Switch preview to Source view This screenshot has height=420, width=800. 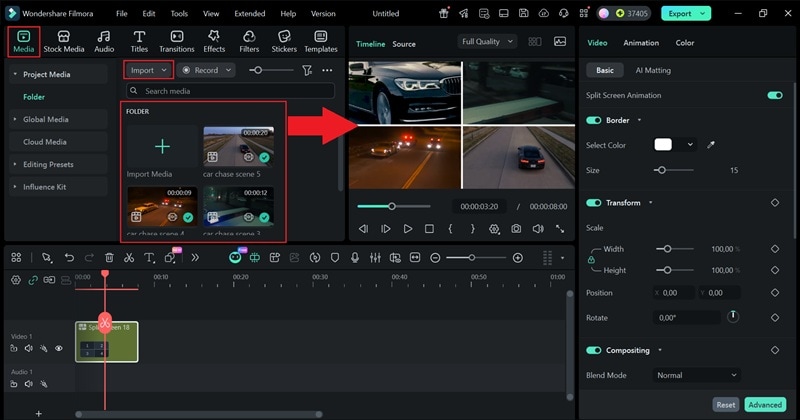404,44
